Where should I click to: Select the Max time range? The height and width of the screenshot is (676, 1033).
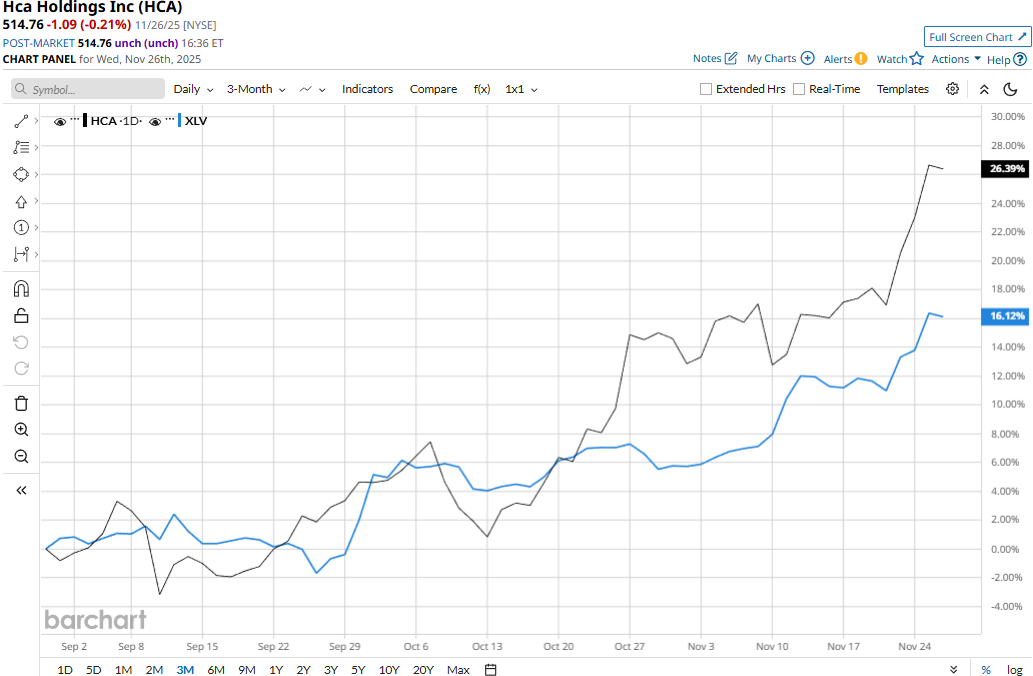tap(458, 669)
